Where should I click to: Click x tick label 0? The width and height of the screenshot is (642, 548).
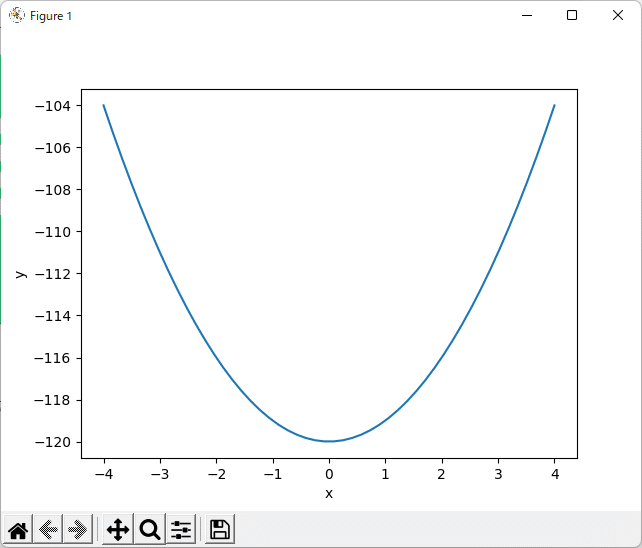point(329,474)
